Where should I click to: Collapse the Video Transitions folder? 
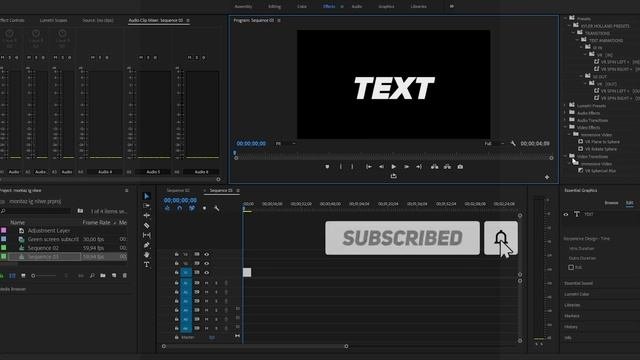566,156
